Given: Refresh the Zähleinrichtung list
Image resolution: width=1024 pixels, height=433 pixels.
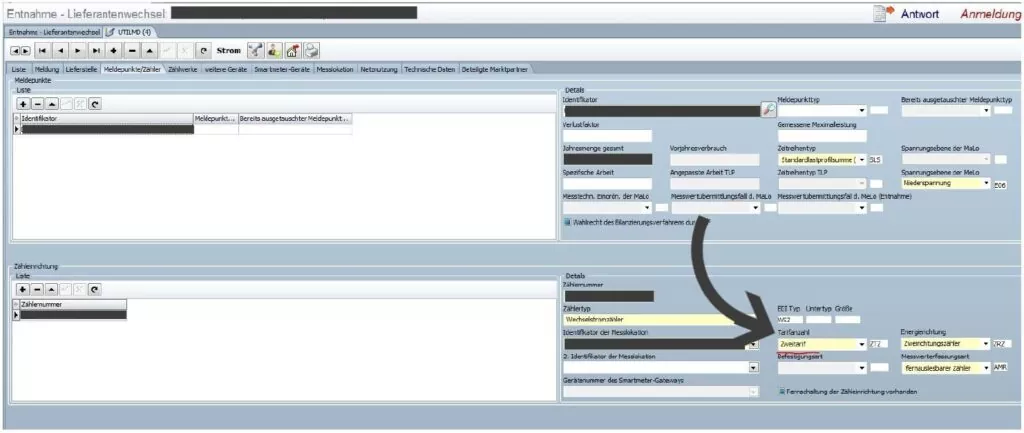Looking at the screenshot, I should 95,288.
